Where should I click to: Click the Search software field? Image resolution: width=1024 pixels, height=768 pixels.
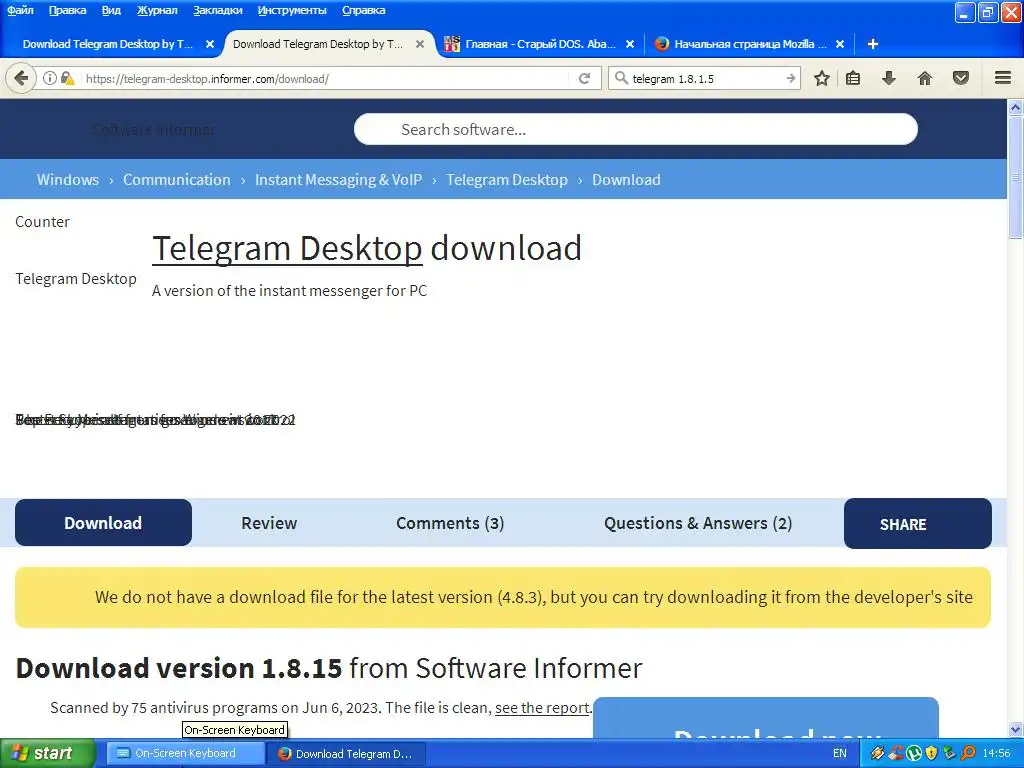(635, 129)
